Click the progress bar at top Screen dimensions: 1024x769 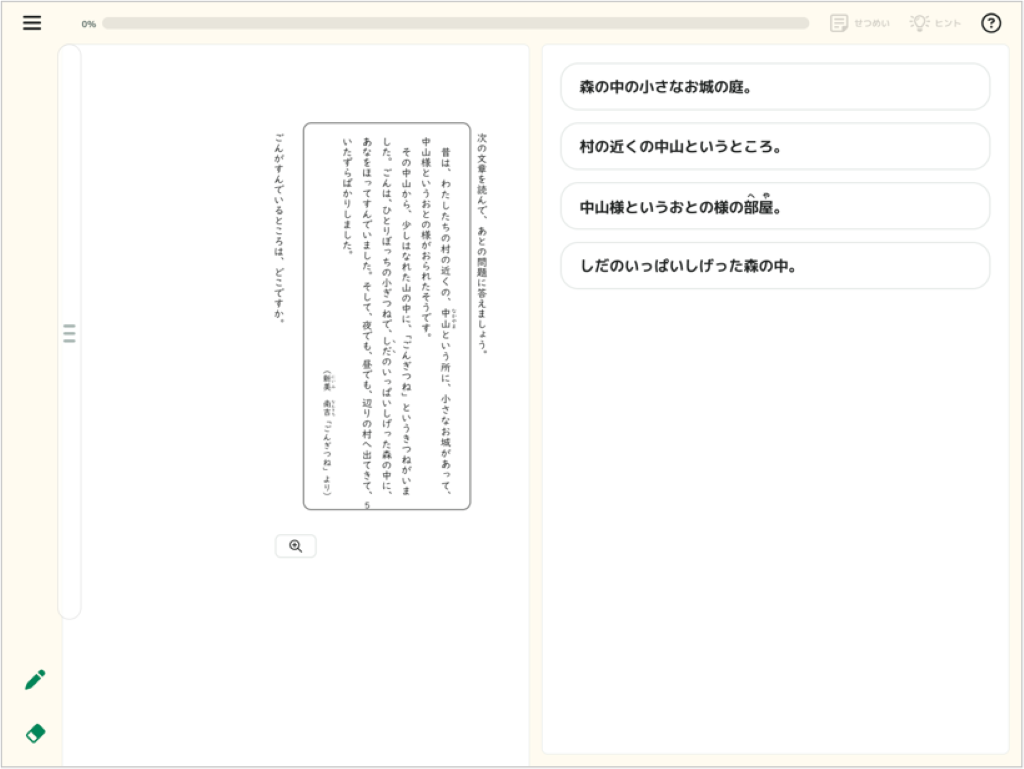point(455,24)
